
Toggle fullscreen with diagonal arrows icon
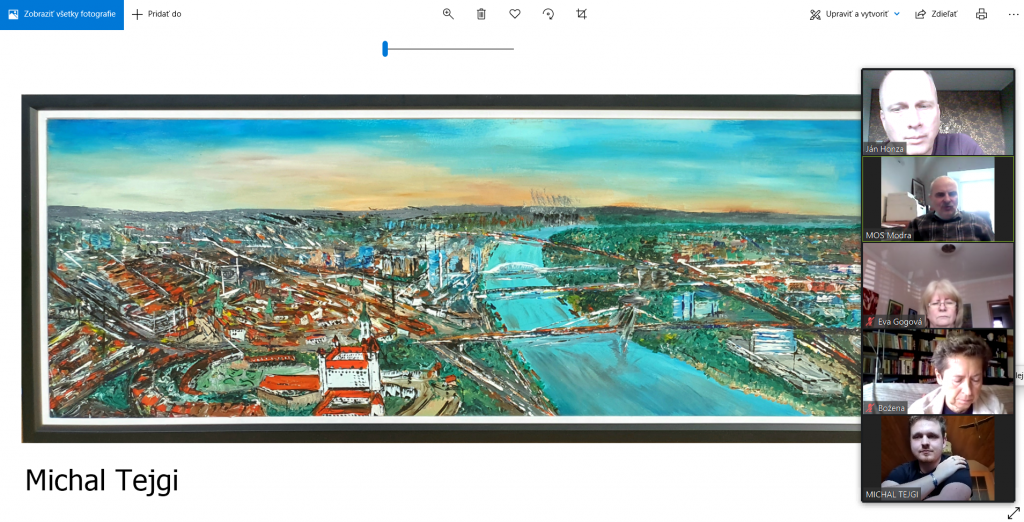(1014, 513)
